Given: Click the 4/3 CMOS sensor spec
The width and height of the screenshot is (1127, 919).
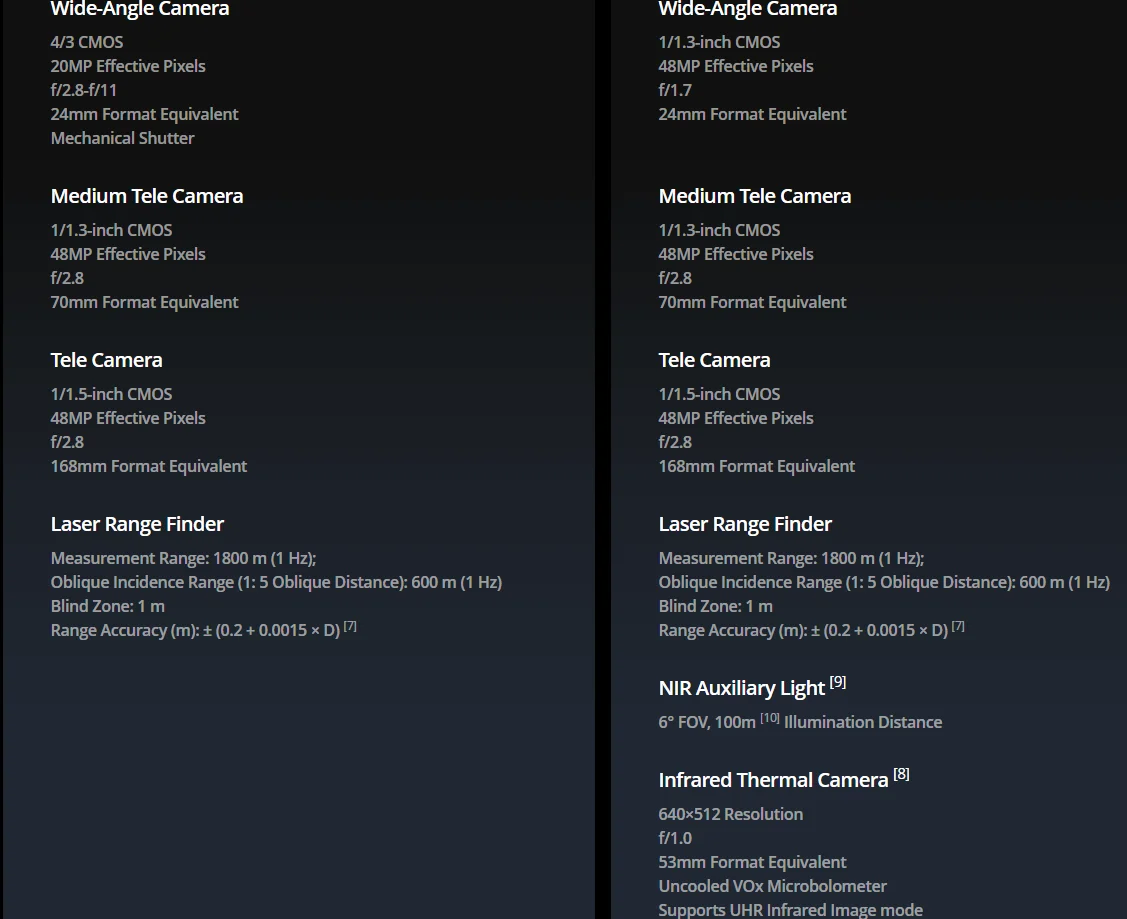Looking at the screenshot, I should [87, 42].
